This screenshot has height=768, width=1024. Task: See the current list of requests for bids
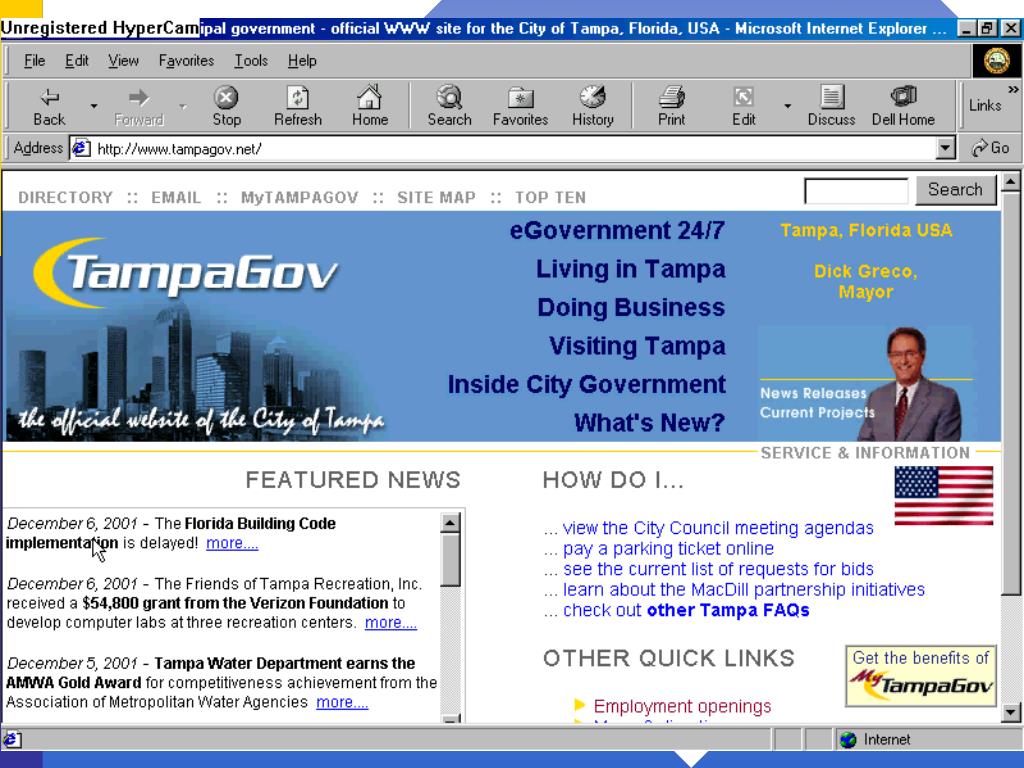pos(718,569)
